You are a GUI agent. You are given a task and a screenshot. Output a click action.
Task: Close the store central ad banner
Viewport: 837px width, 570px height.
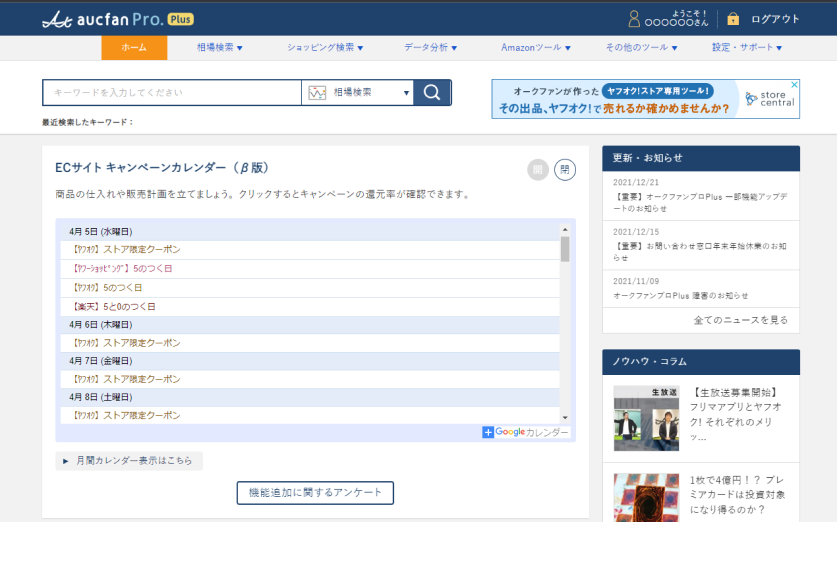click(794, 84)
